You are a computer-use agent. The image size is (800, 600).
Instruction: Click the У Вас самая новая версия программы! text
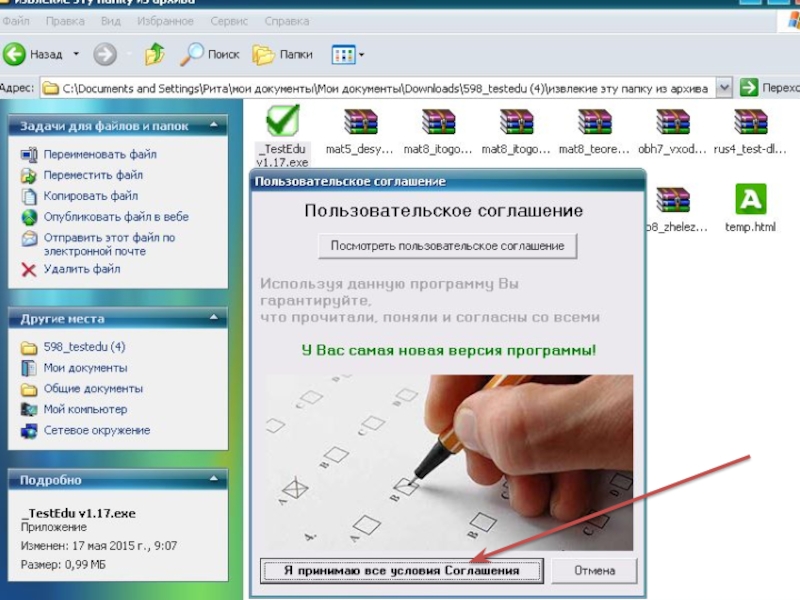click(x=448, y=351)
